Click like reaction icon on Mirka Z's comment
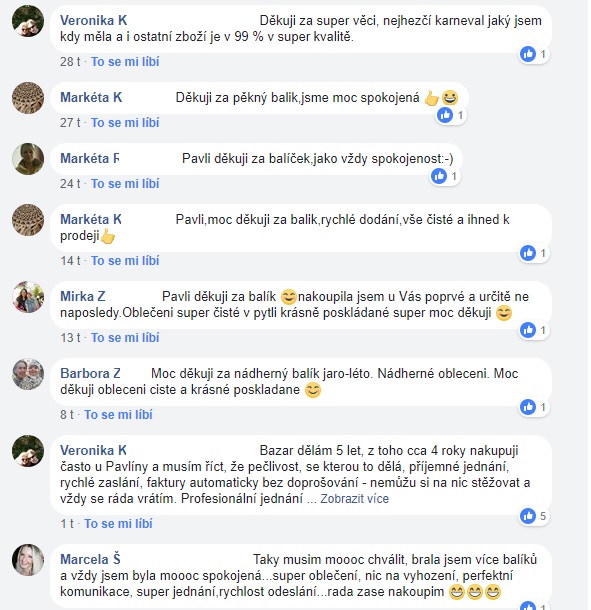The height and width of the screenshot is (610, 591). tap(528, 330)
